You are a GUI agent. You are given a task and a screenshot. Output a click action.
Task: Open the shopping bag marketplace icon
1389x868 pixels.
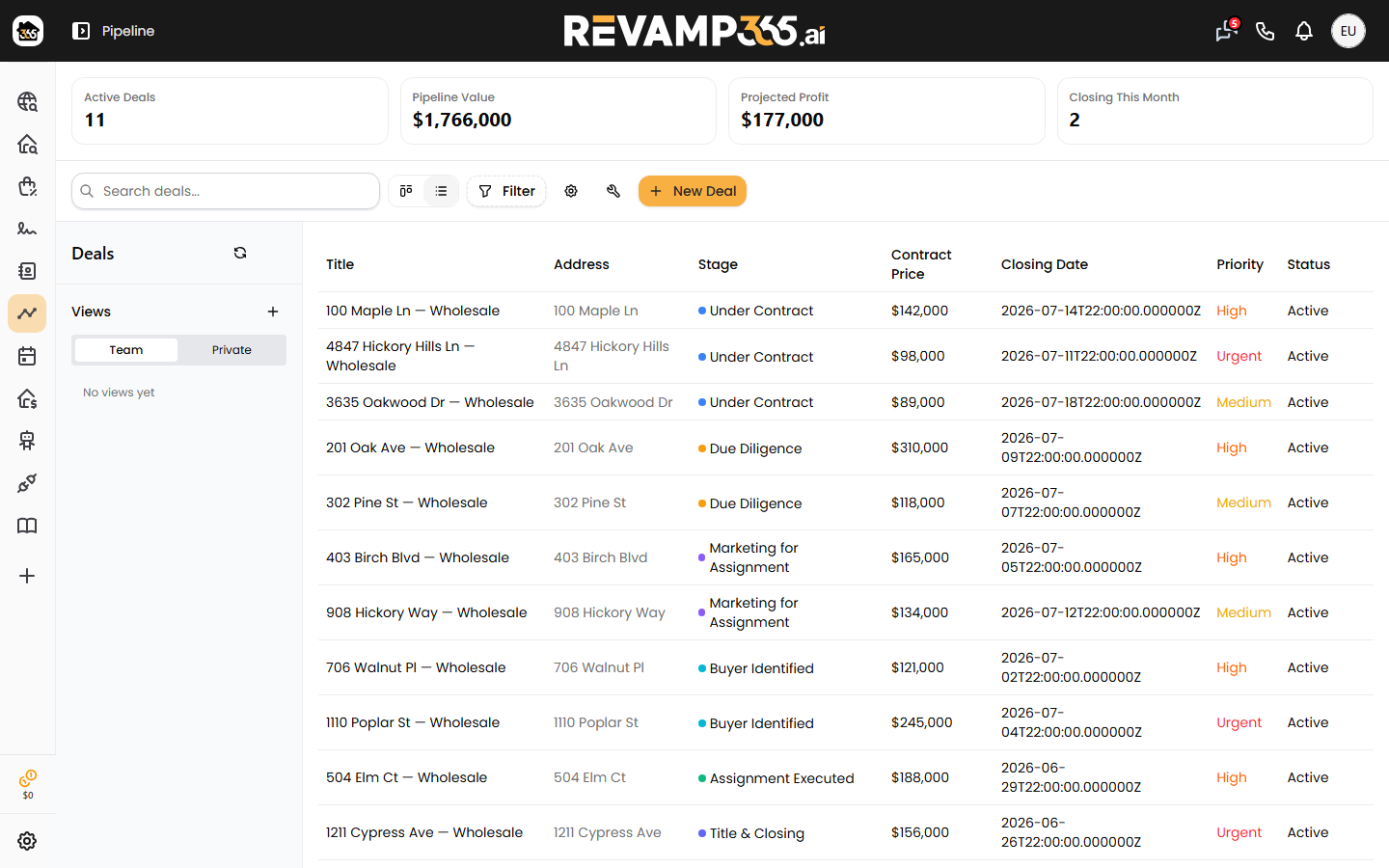coord(27,186)
